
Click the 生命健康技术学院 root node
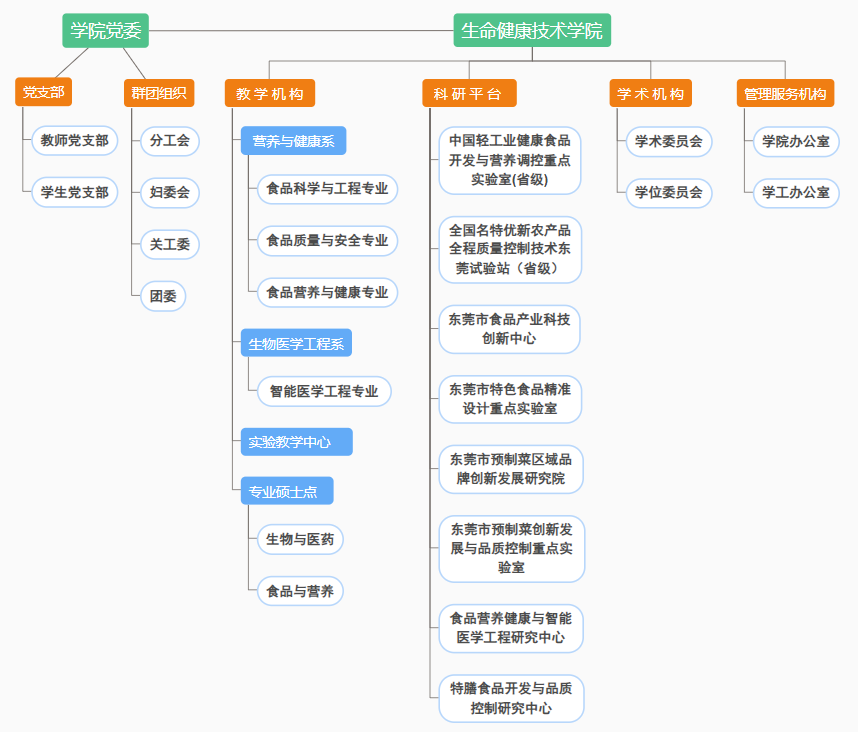pyautogui.click(x=531, y=31)
